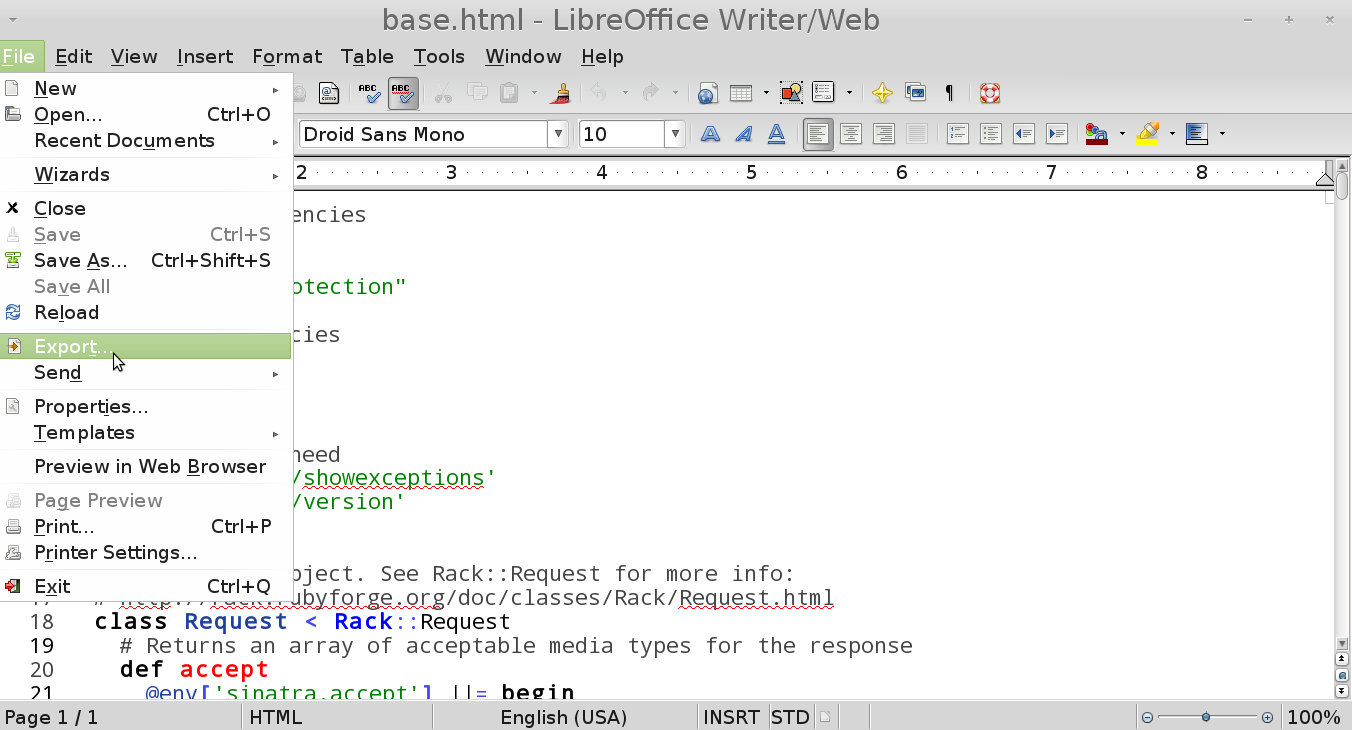The image size is (1352, 730).
Task: Click the Form Controls icon
Action: pos(824,94)
